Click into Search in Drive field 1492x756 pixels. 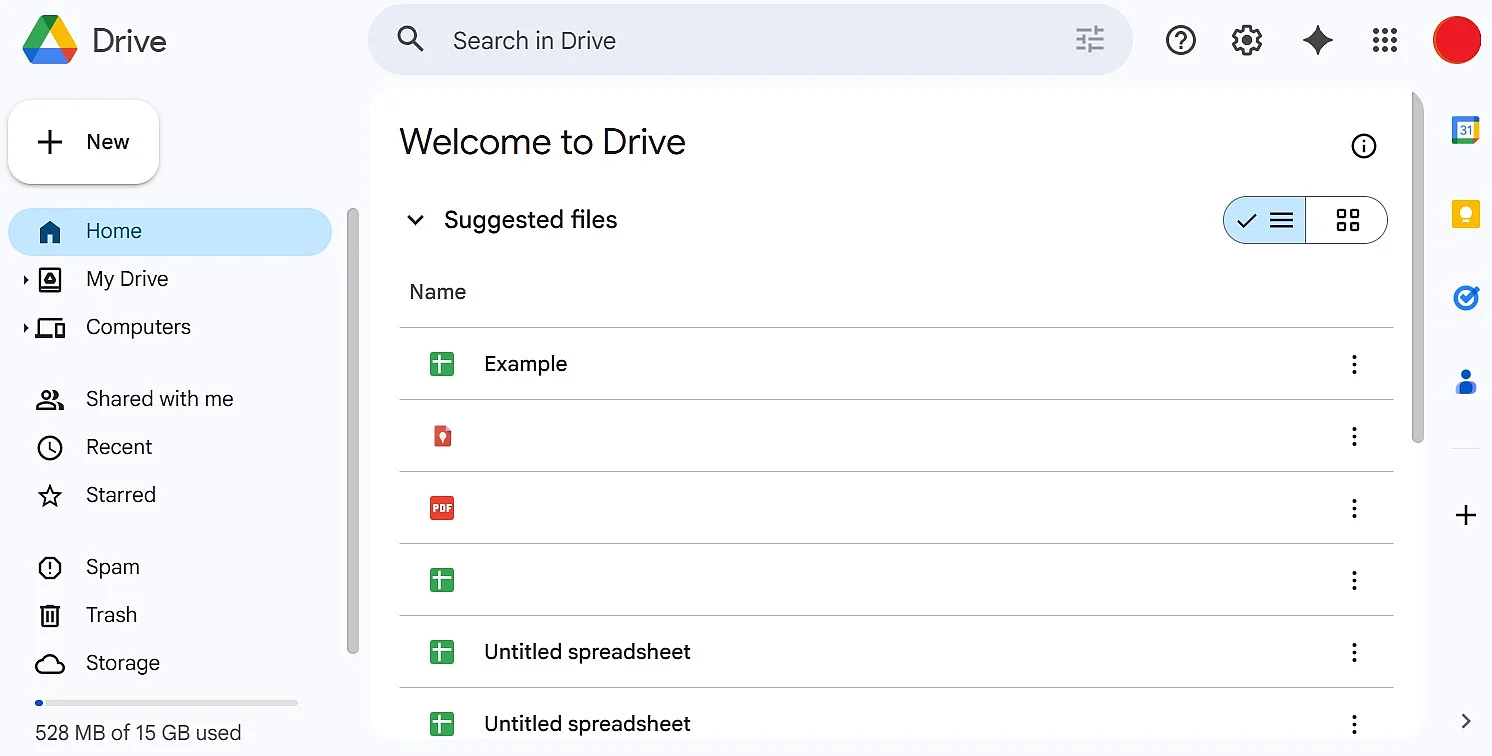(750, 40)
